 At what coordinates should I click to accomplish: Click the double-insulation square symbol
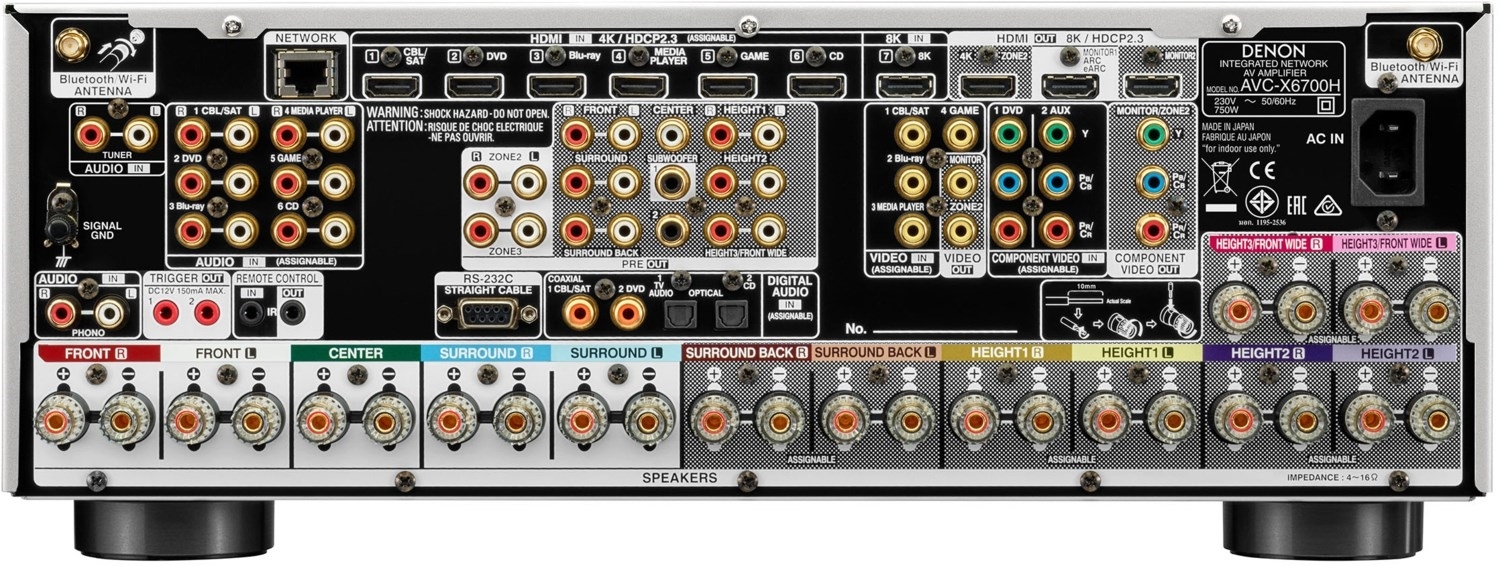point(1326,104)
